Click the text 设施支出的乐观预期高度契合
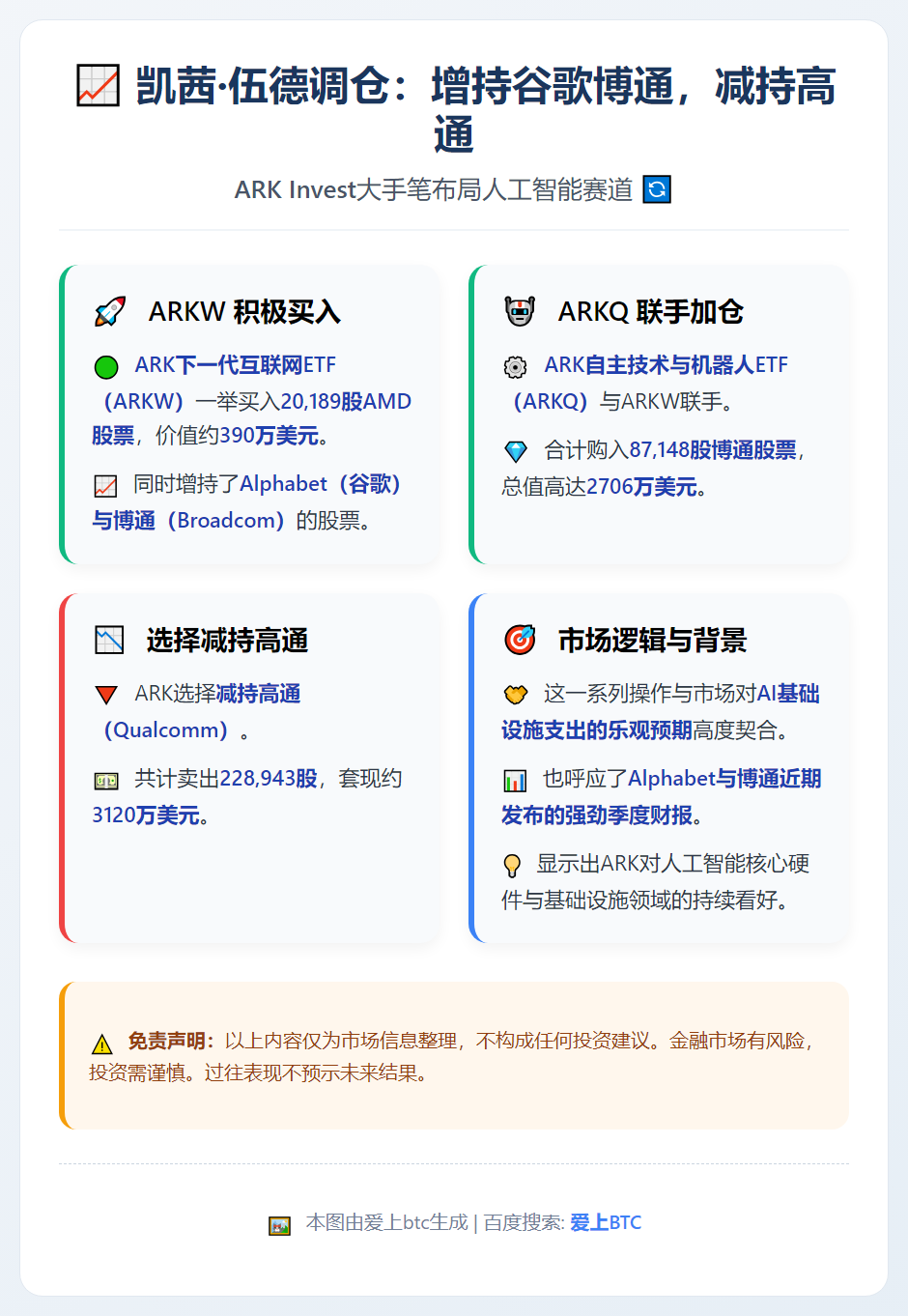The image size is (908, 1316). pyautogui.click(x=638, y=730)
